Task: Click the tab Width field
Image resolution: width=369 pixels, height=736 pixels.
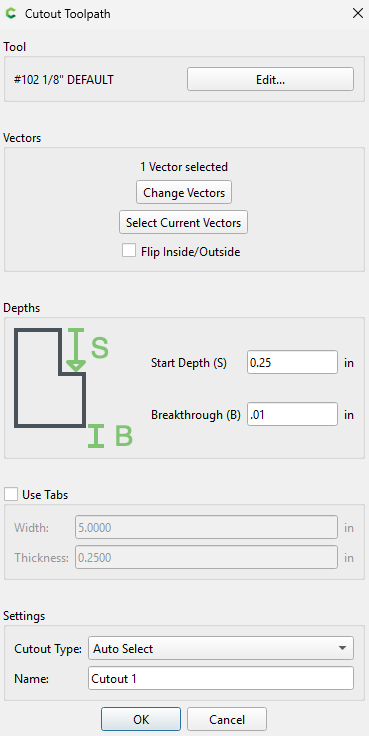Action: (206, 528)
